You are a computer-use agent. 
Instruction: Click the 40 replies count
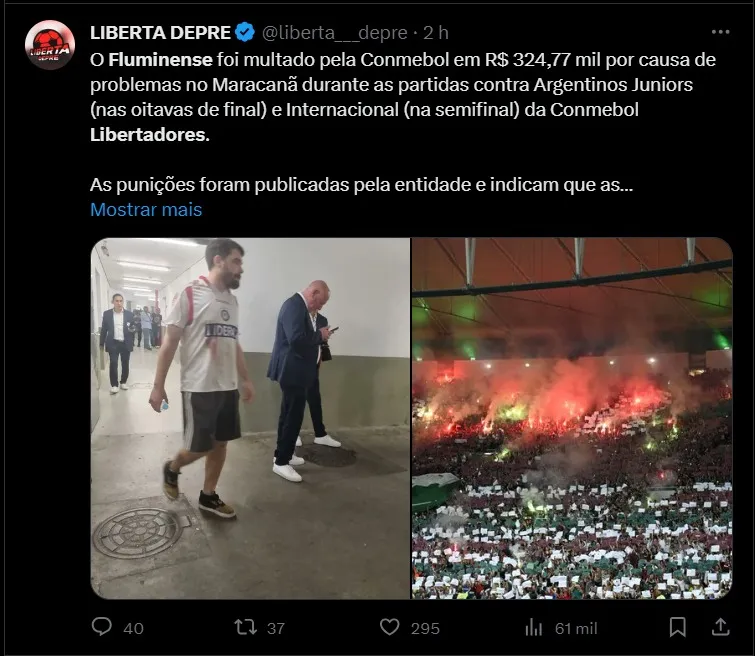(x=133, y=629)
